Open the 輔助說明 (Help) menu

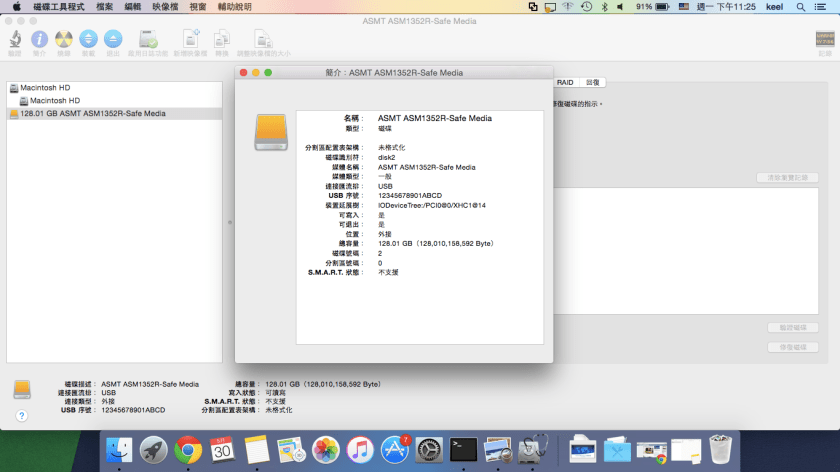coord(236,6)
